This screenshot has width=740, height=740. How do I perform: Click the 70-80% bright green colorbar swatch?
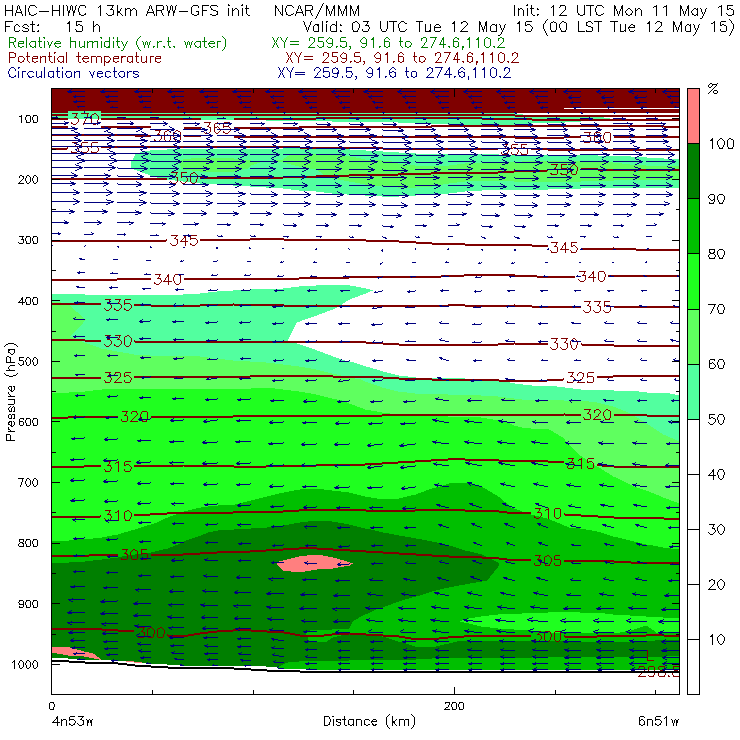[x=693, y=281]
